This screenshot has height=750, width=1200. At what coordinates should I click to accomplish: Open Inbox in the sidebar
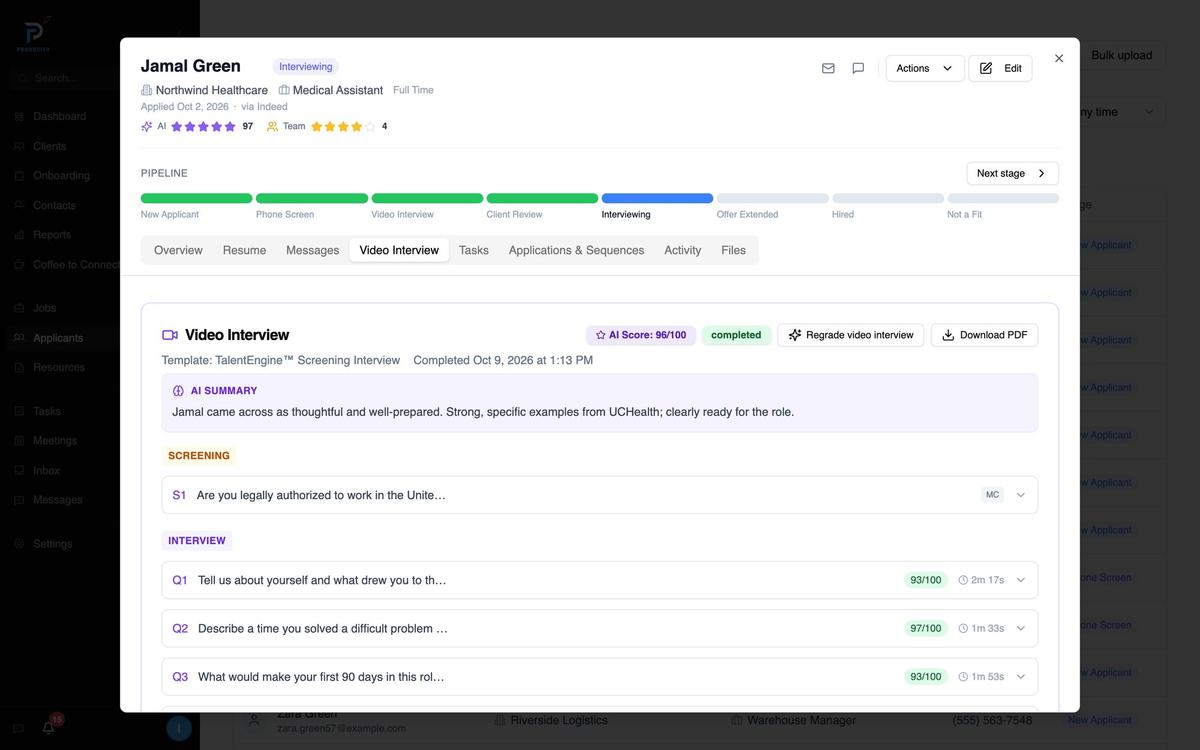(46, 470)
